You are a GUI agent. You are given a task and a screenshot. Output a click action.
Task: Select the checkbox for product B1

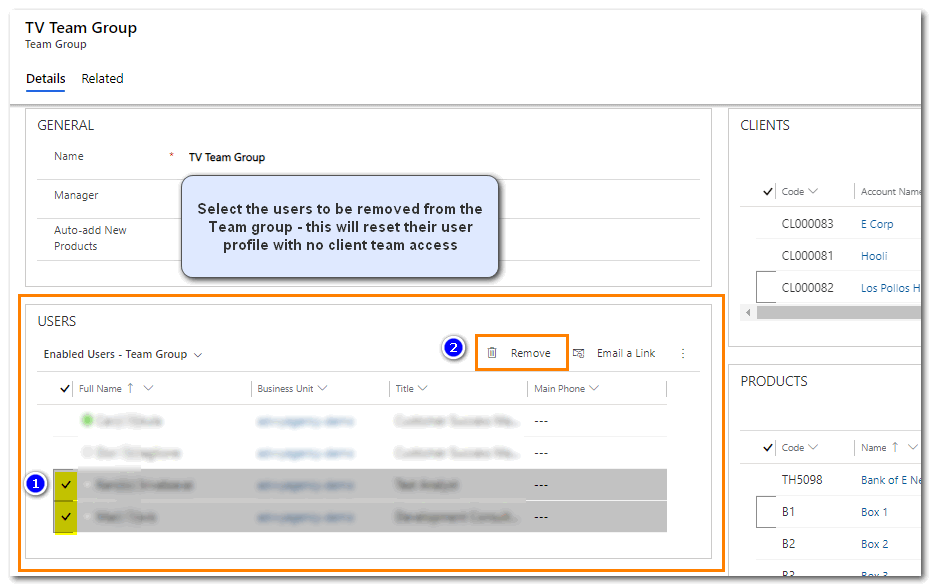(768, 512)
